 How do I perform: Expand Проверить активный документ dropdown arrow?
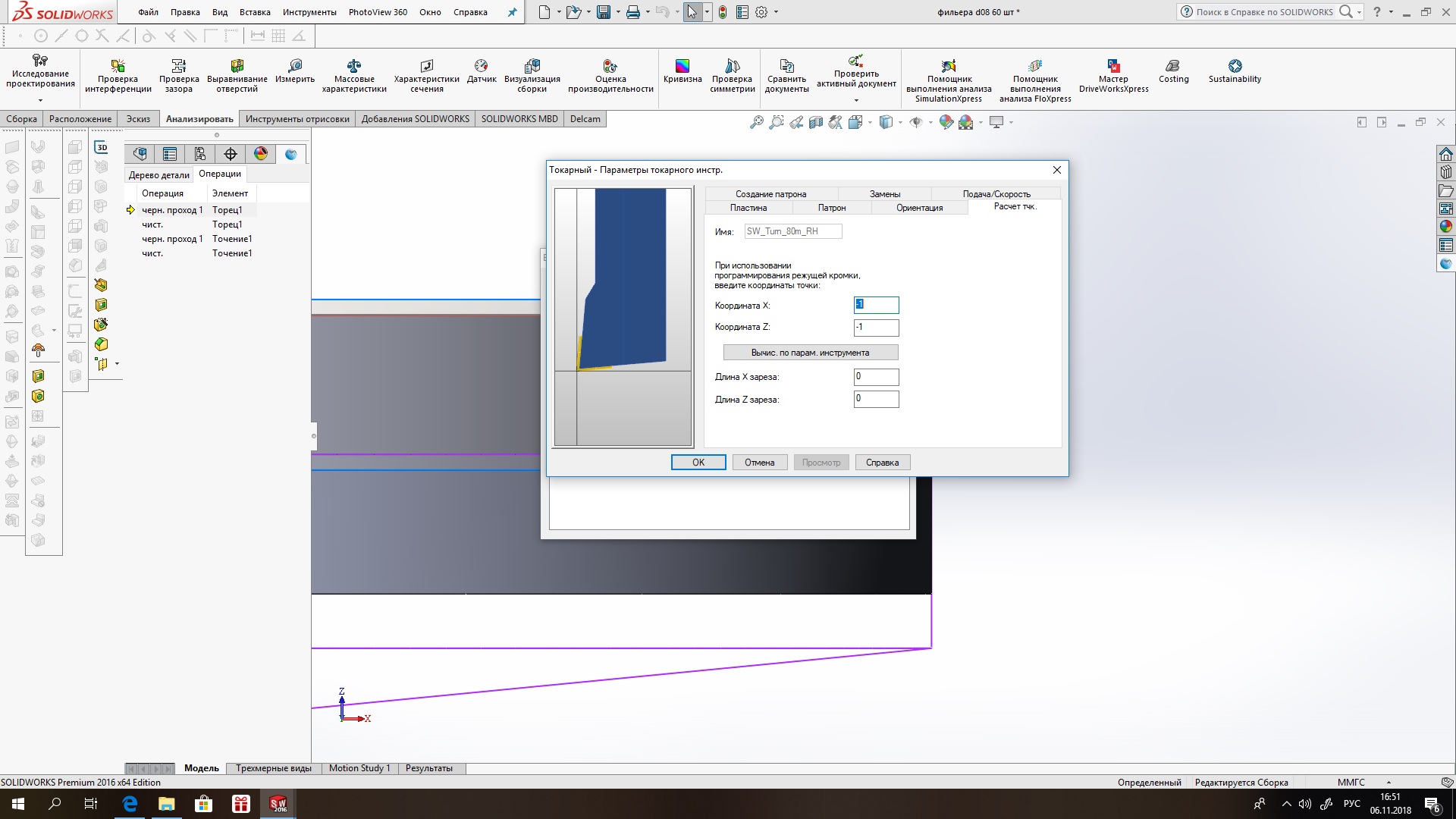856,100
